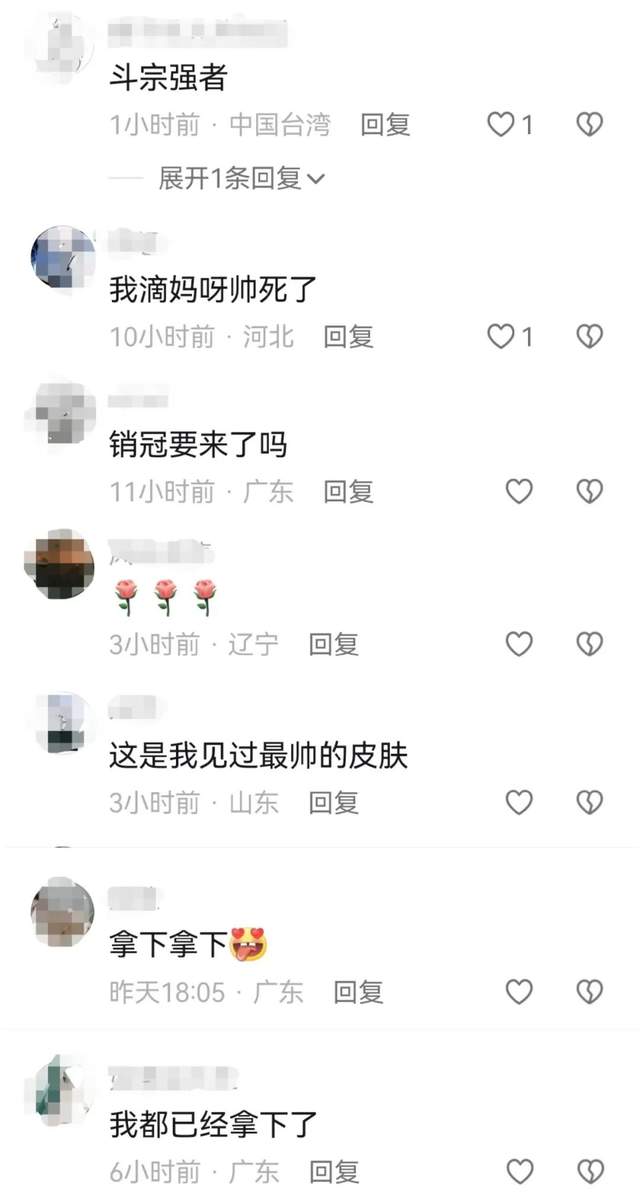Open avatar of 拿下拿下 commenter

[x=63, y=911]
